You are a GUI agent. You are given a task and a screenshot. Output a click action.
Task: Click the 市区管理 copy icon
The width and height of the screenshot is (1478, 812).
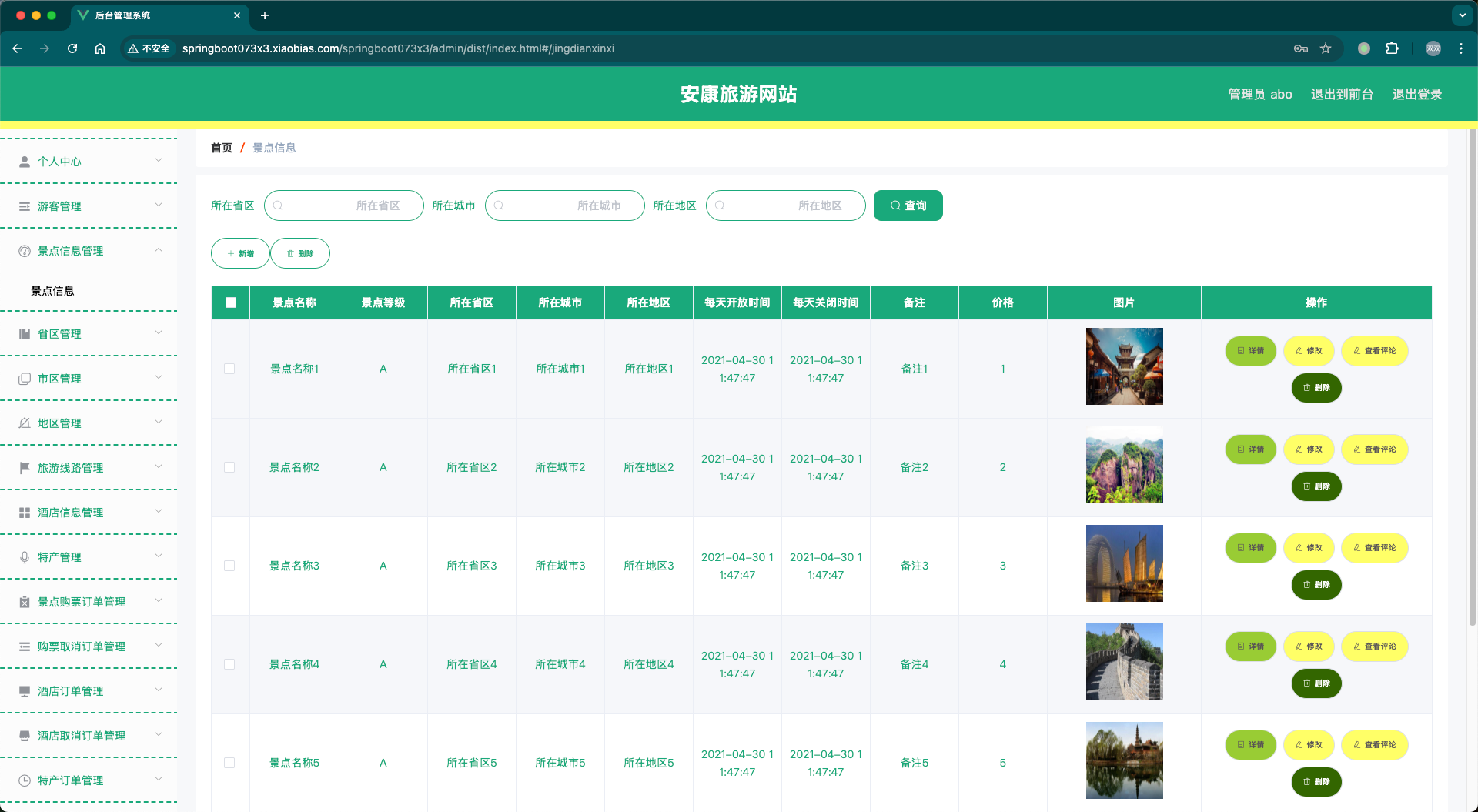[x=25, y=379]
